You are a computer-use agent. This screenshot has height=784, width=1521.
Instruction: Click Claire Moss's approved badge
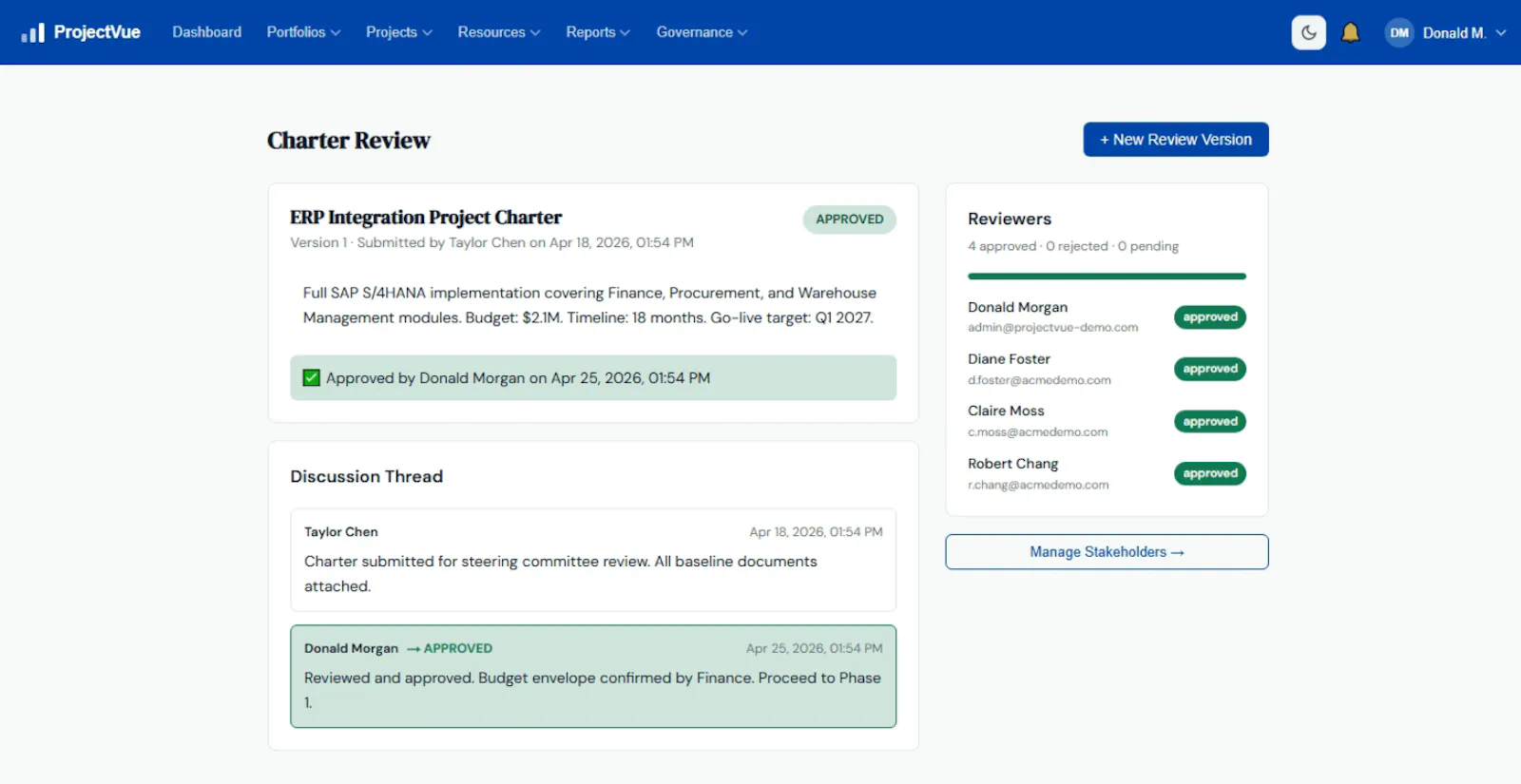[1210, 421]
